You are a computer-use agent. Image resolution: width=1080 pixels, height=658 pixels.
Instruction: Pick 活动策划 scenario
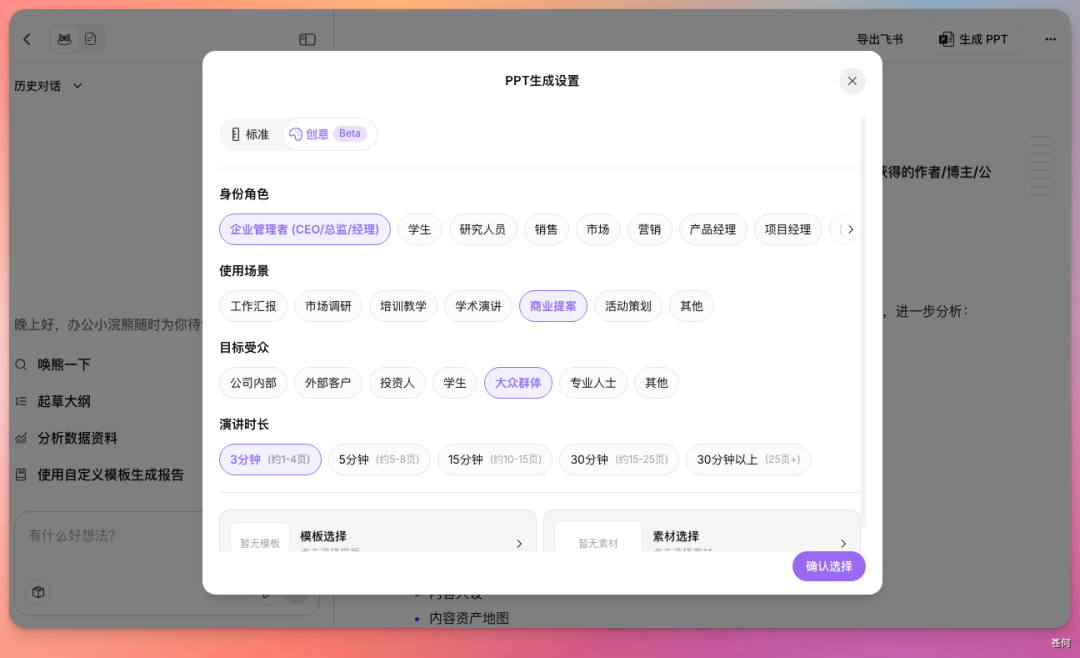click(x=628, y=306)
